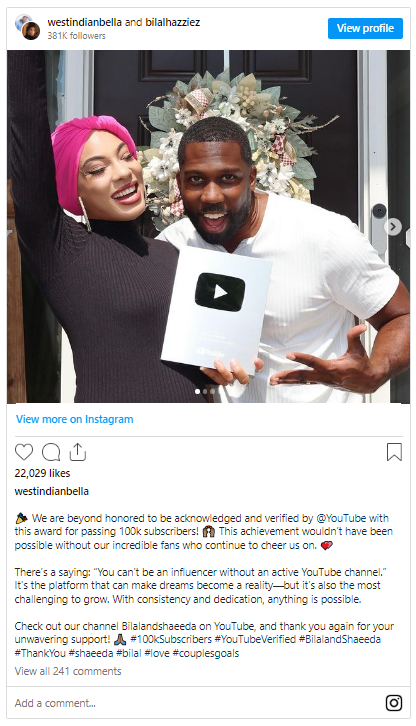Click the 22,029 likes count
The width and height of the screenshot is (416, 726).
43,473
